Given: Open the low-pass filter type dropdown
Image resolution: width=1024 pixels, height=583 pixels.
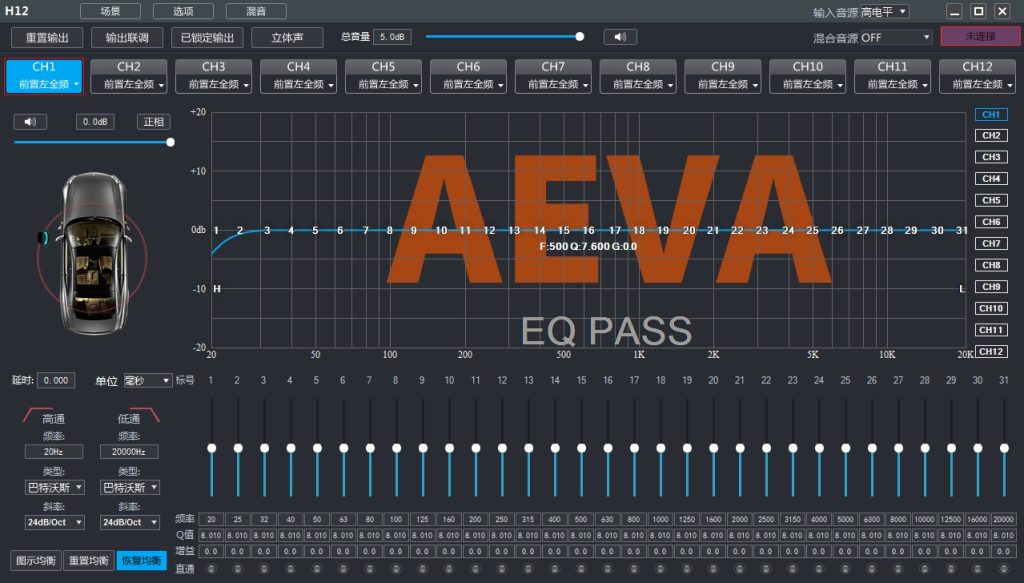Looking at the screenshot, I should 130,487.
